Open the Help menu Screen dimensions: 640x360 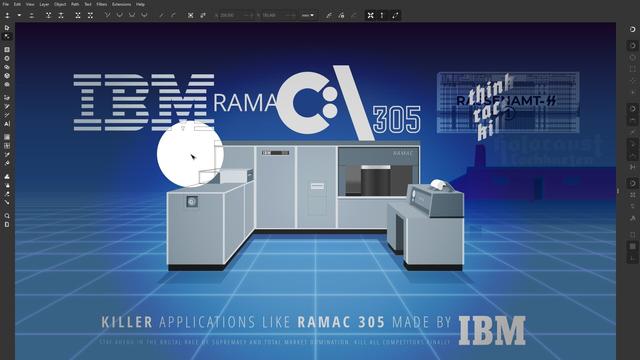pyautogui.click(x=140, y=4)
